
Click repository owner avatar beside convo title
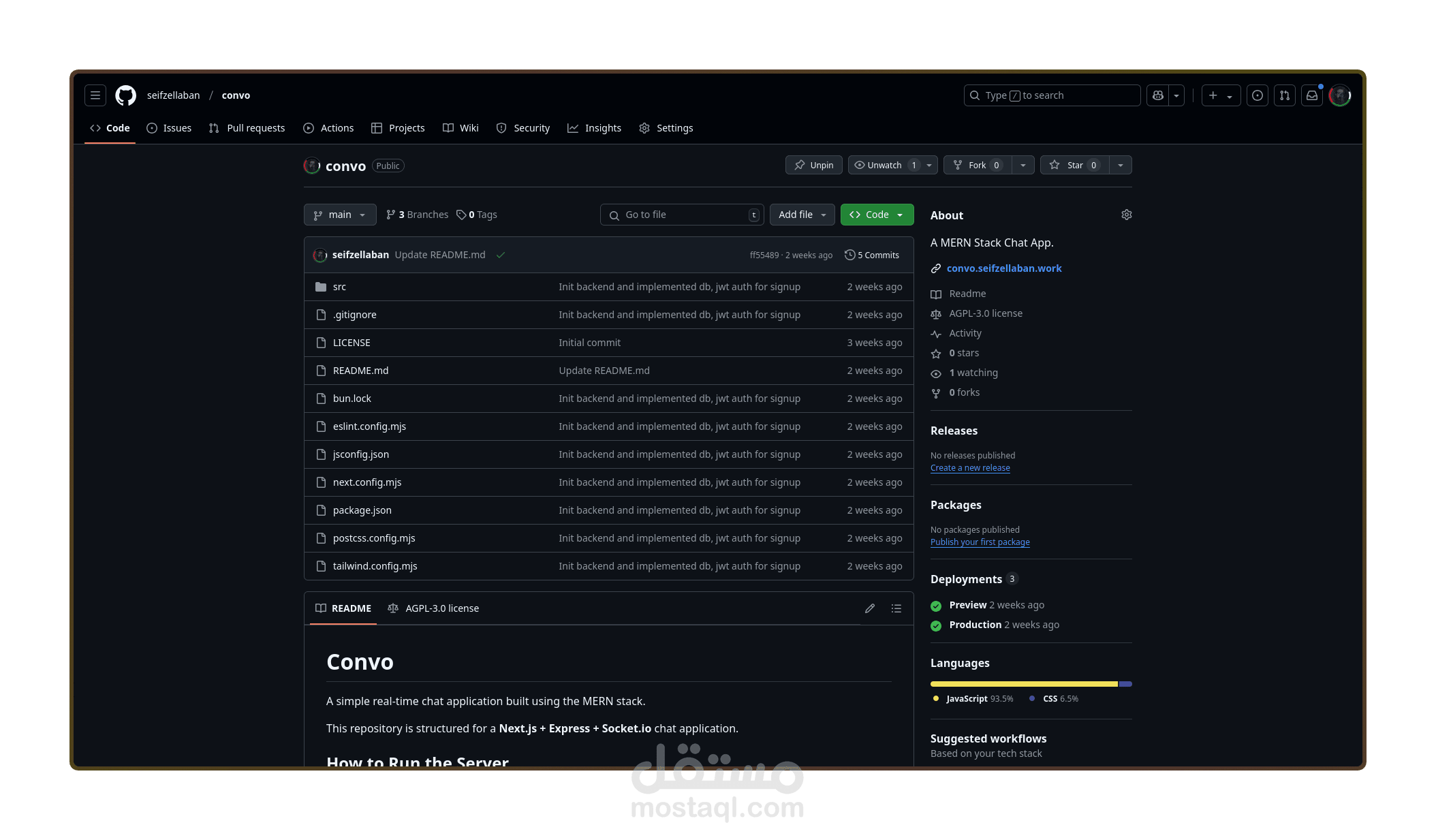[x=312, y=166]
